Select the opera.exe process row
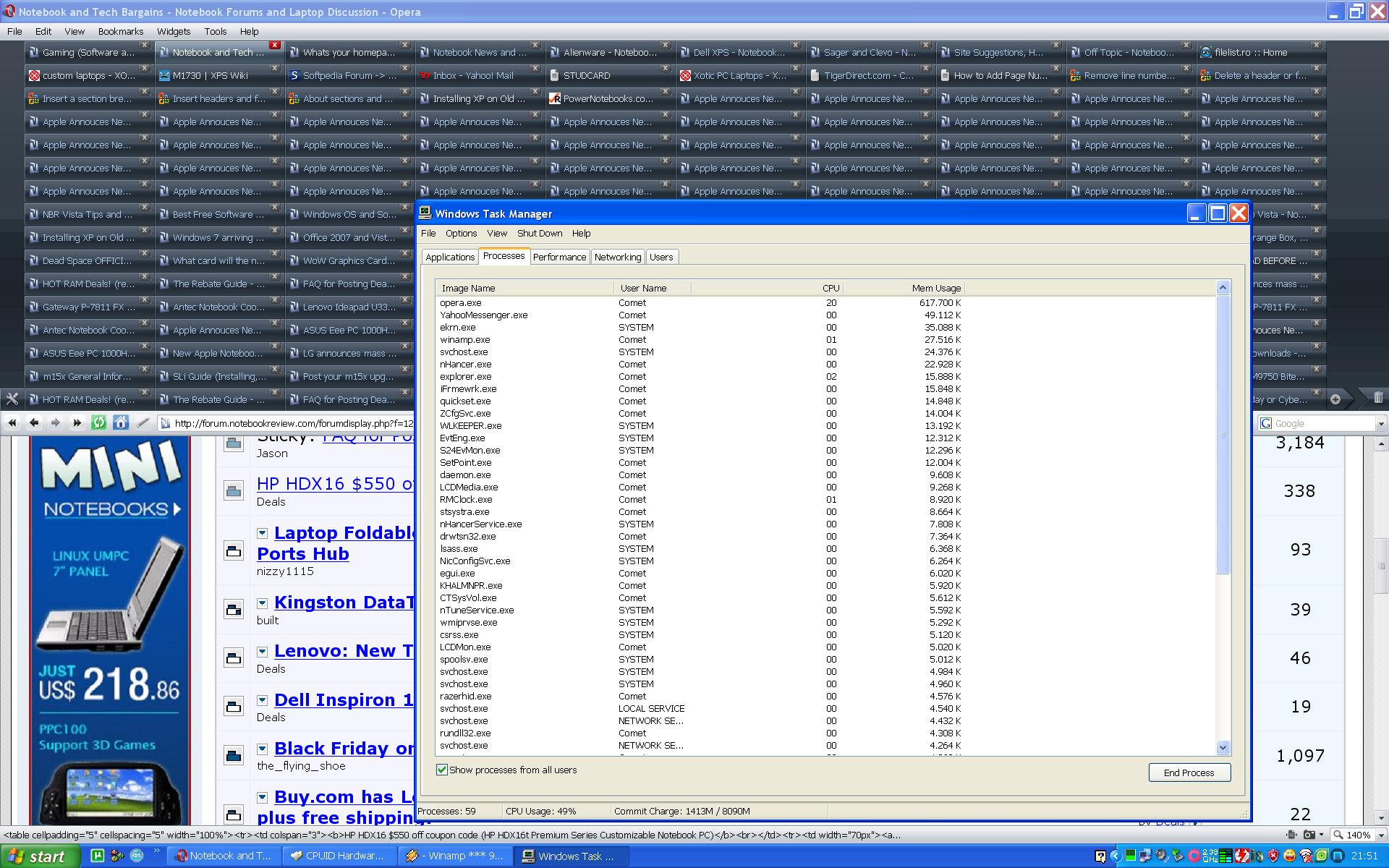This screenshot has width=1389, height=868. click(702, 303)
